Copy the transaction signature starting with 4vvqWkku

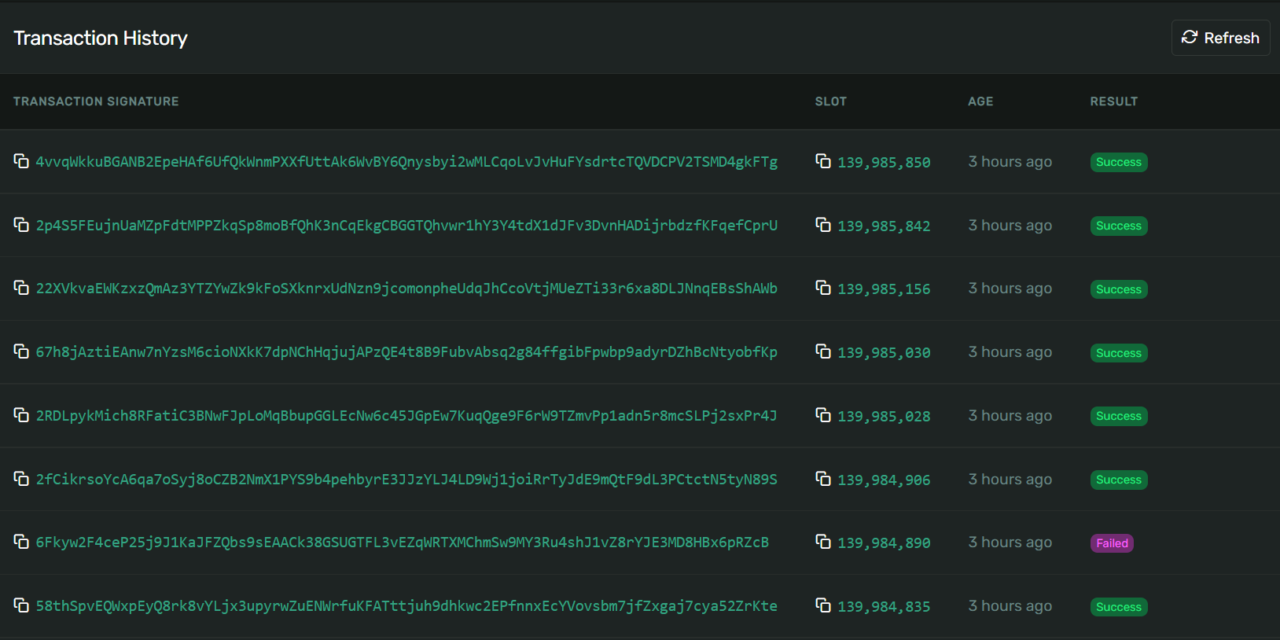pos(21,161)
